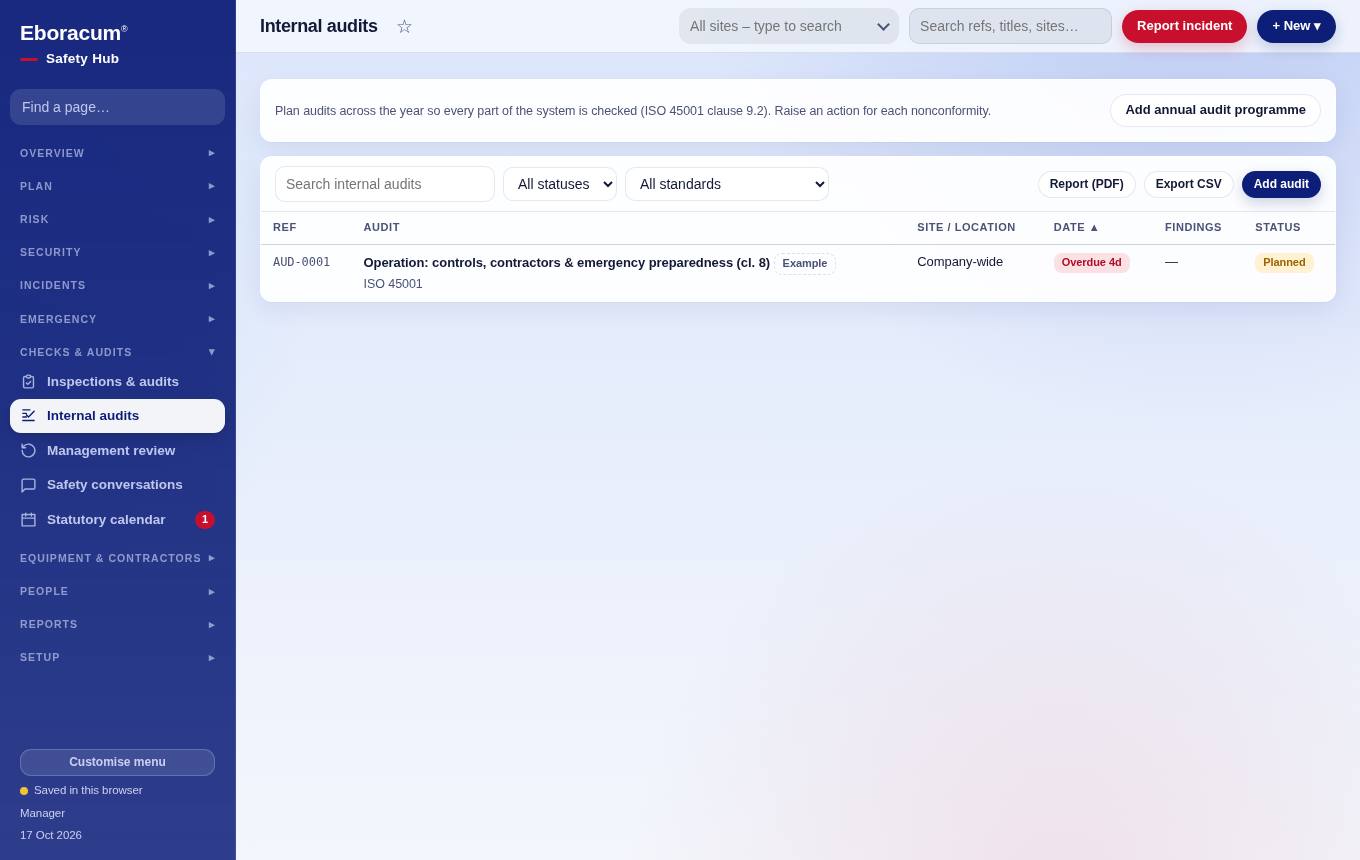Expand the People menu section
The image size is (1360, 860).
(118, 591)
